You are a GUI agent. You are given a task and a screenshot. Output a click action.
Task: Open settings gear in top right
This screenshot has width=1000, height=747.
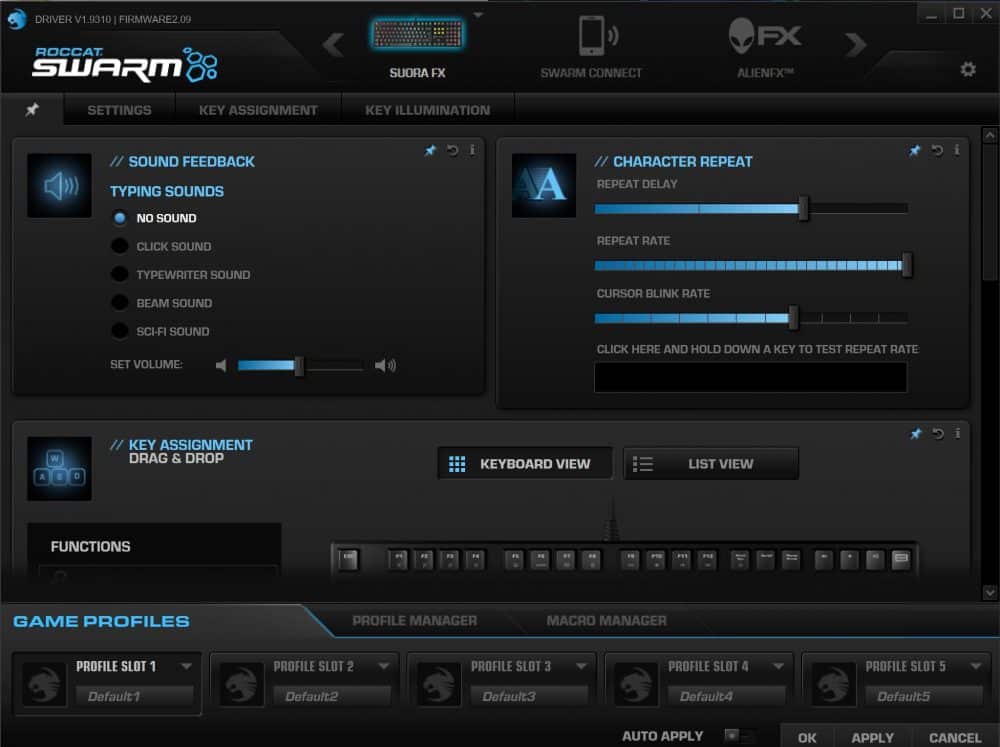(967, 69)
